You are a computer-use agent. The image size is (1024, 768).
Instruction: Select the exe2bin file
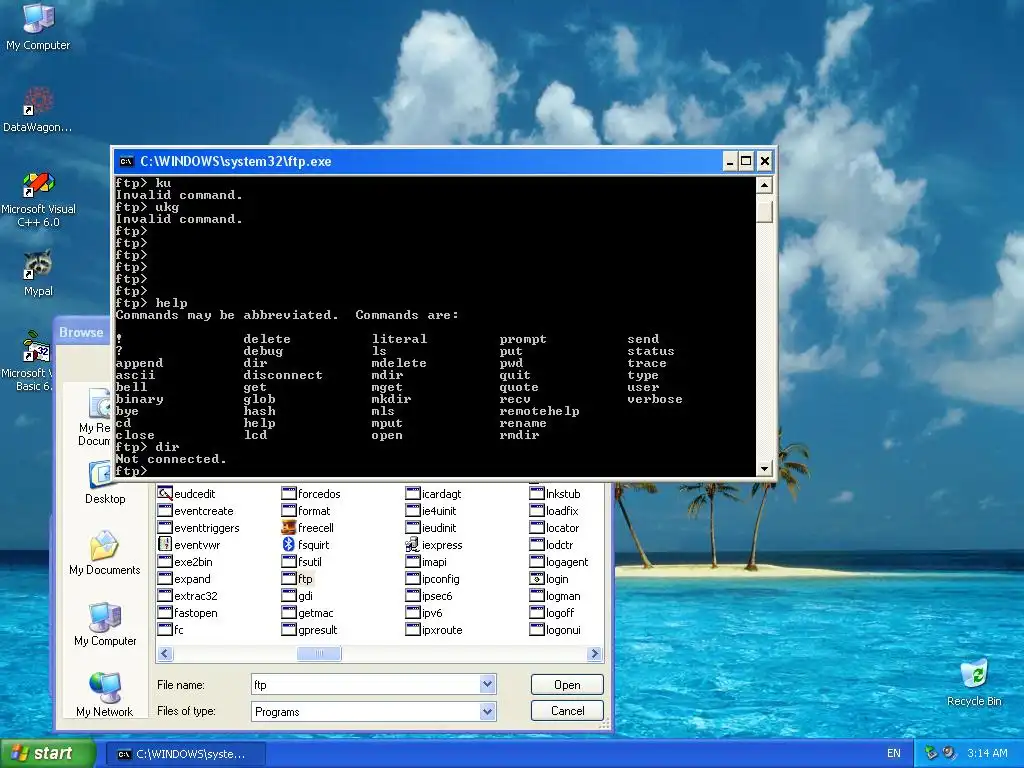185,562
